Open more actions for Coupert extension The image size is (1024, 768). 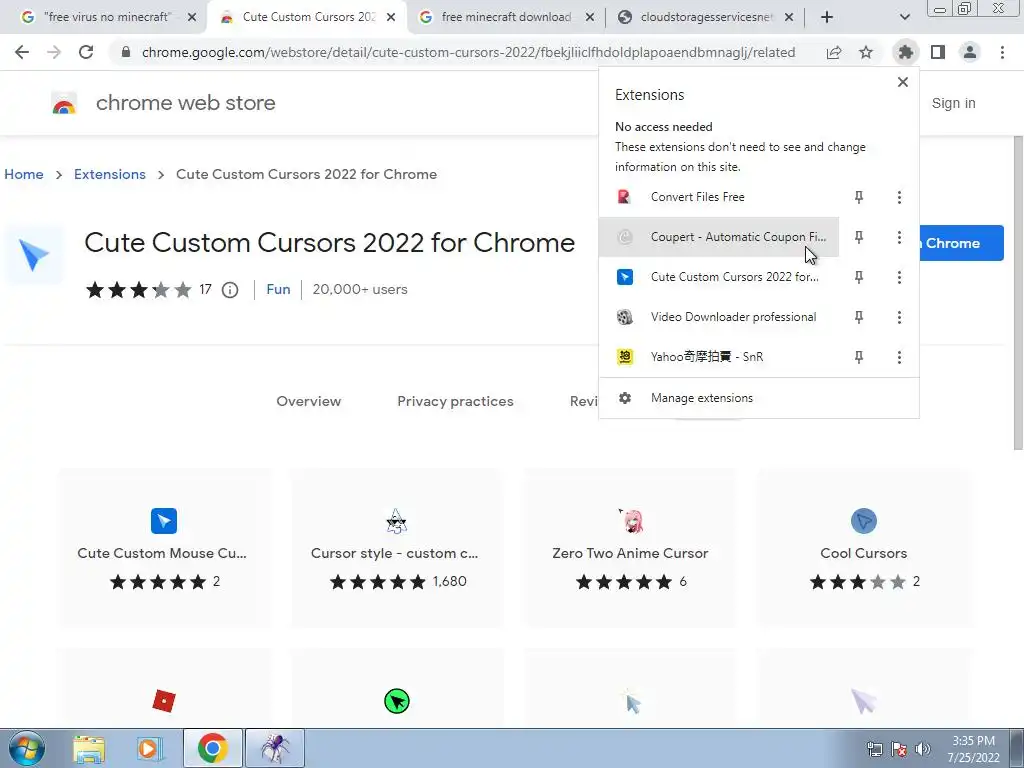899,237
